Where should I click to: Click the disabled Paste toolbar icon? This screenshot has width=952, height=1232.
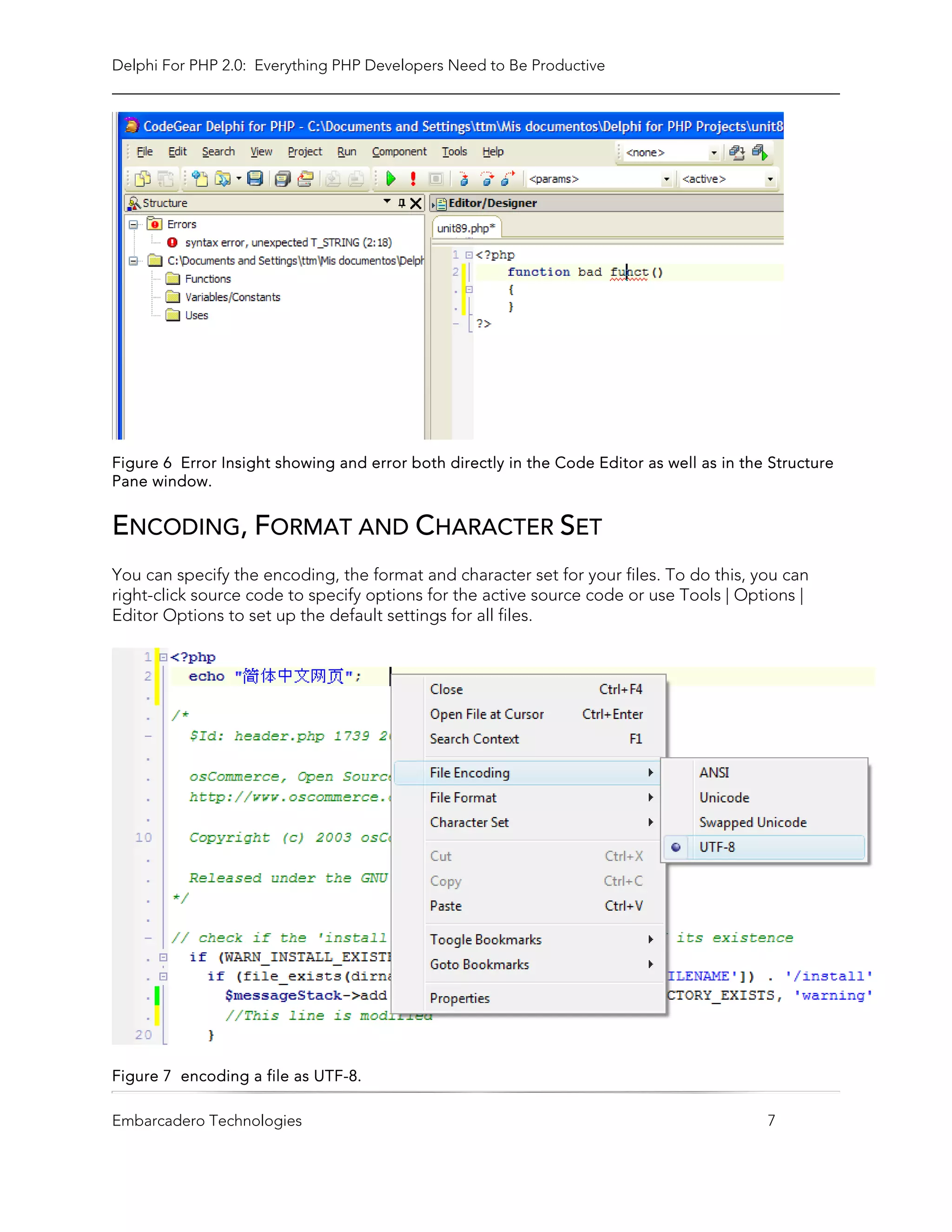point(165,179)
